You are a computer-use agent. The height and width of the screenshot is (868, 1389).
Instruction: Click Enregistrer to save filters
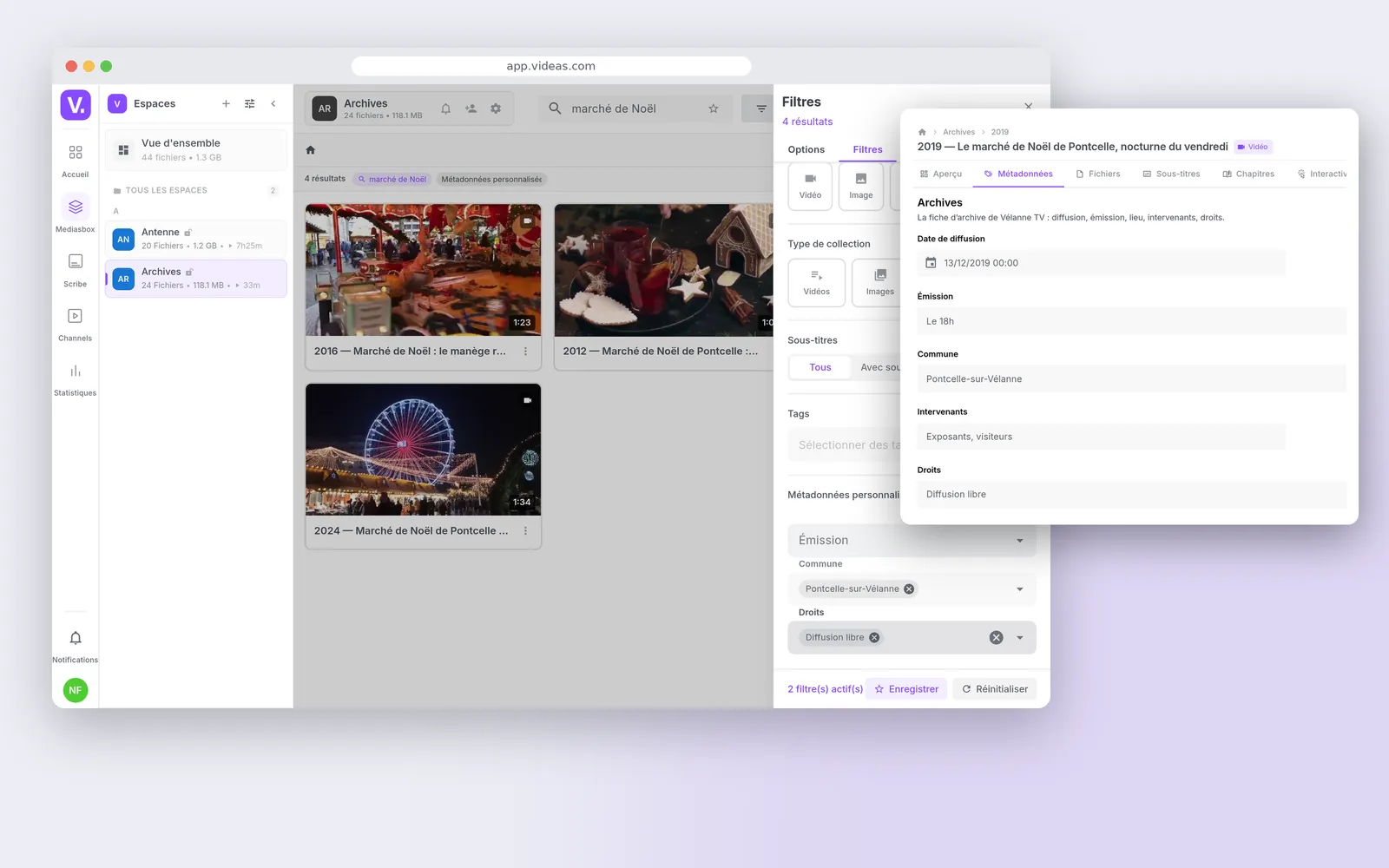(x=906, y=689)
